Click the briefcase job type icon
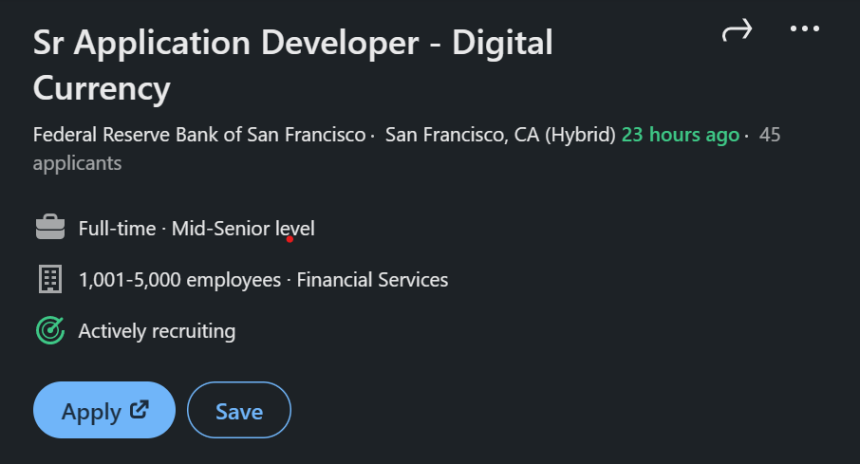The height and width of the screenshot is (464, 860). coord(50,228)
